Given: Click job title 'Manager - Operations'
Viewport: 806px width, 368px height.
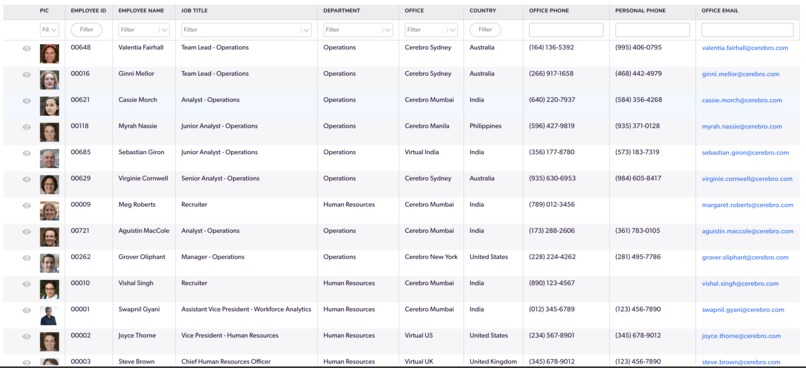Looking at the screenshot, I should tap(213, 257).
